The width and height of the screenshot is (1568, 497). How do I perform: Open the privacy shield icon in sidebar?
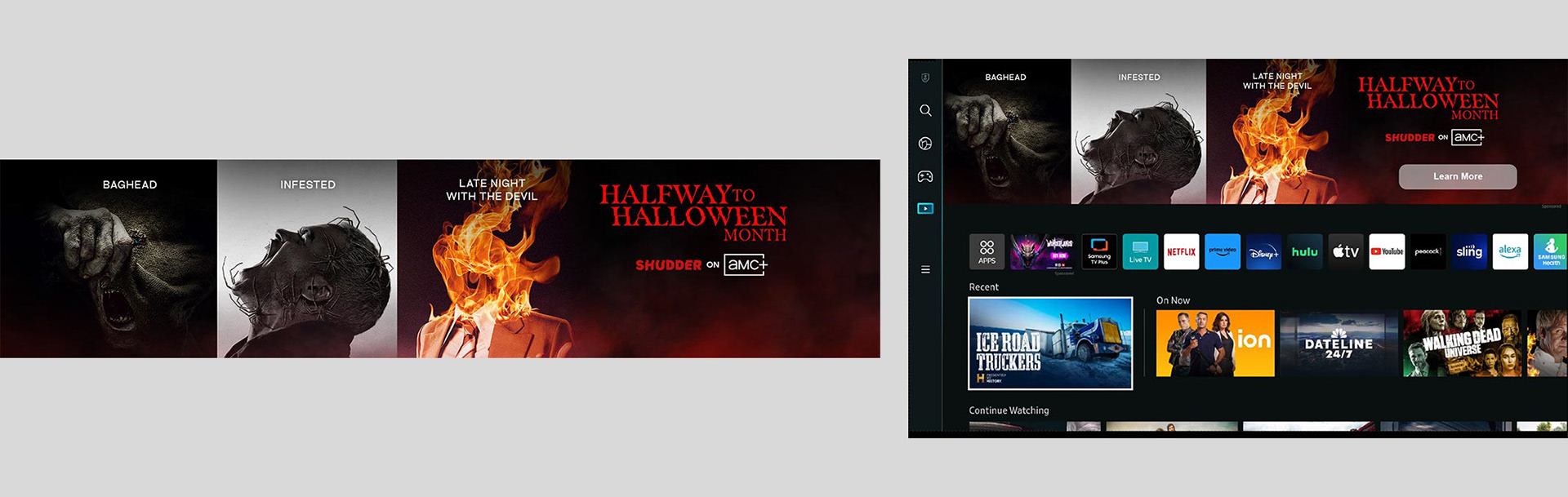tap(925, 78)
